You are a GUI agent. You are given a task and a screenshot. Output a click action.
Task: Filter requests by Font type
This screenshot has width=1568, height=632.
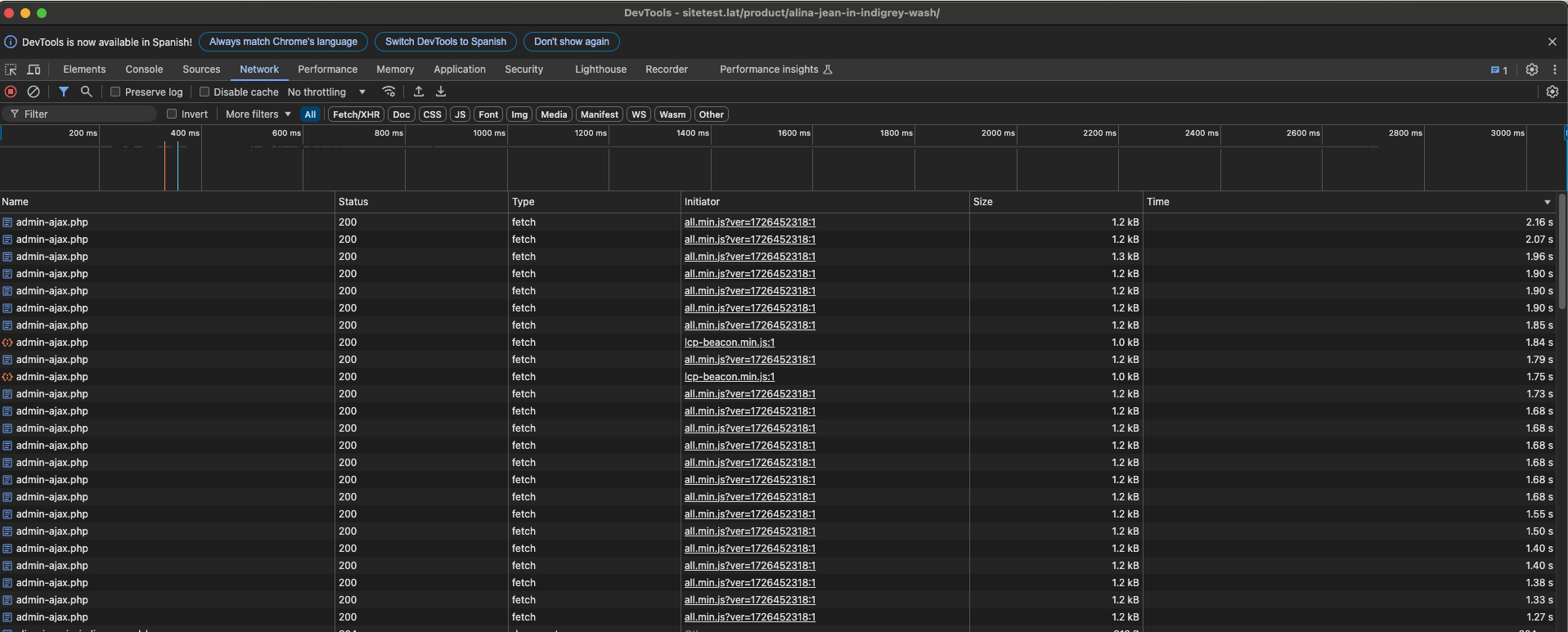(x=488, y=114)
